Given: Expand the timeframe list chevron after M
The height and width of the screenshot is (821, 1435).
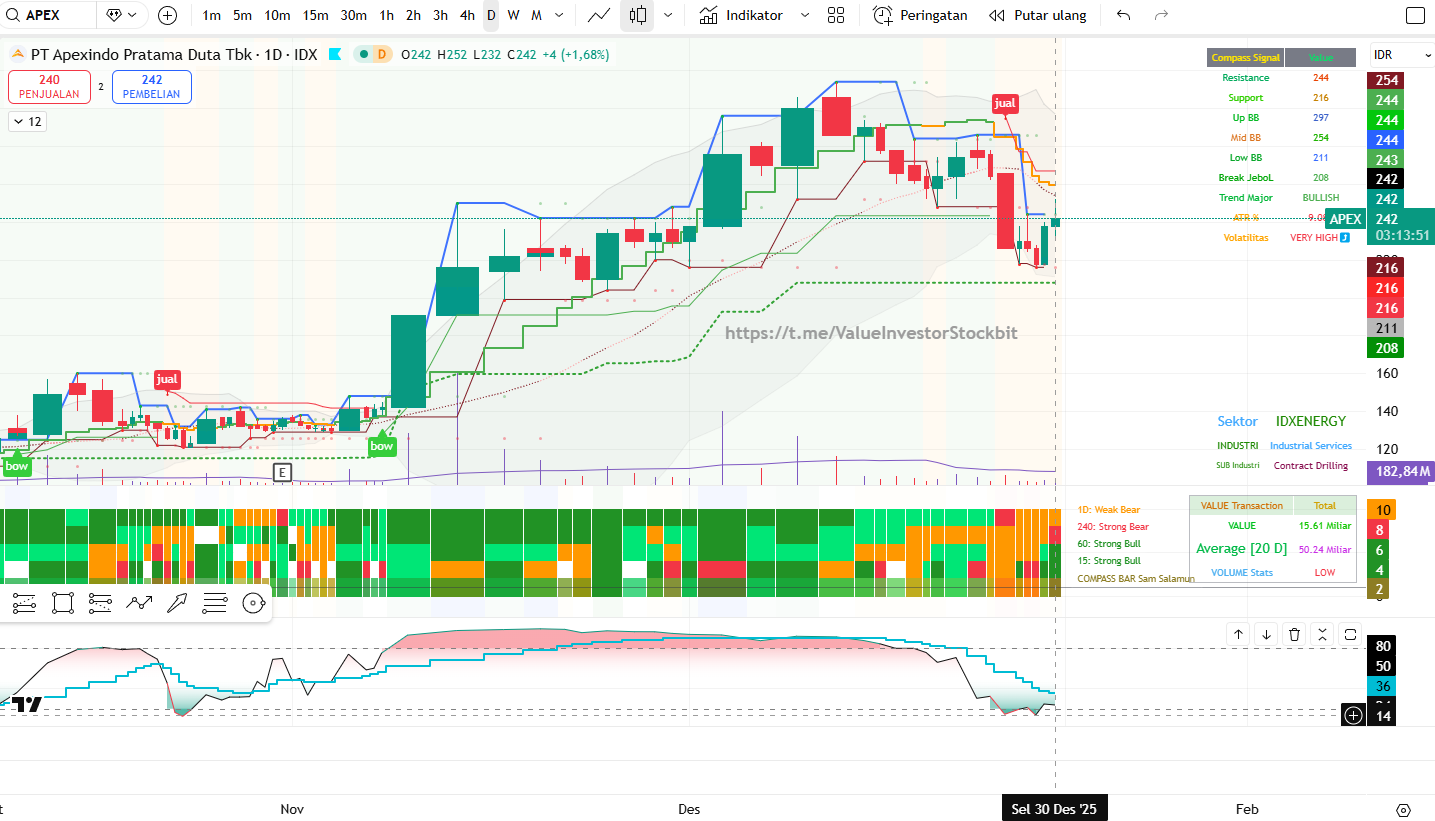Looking at the screenshot, I should coord(559,15).
